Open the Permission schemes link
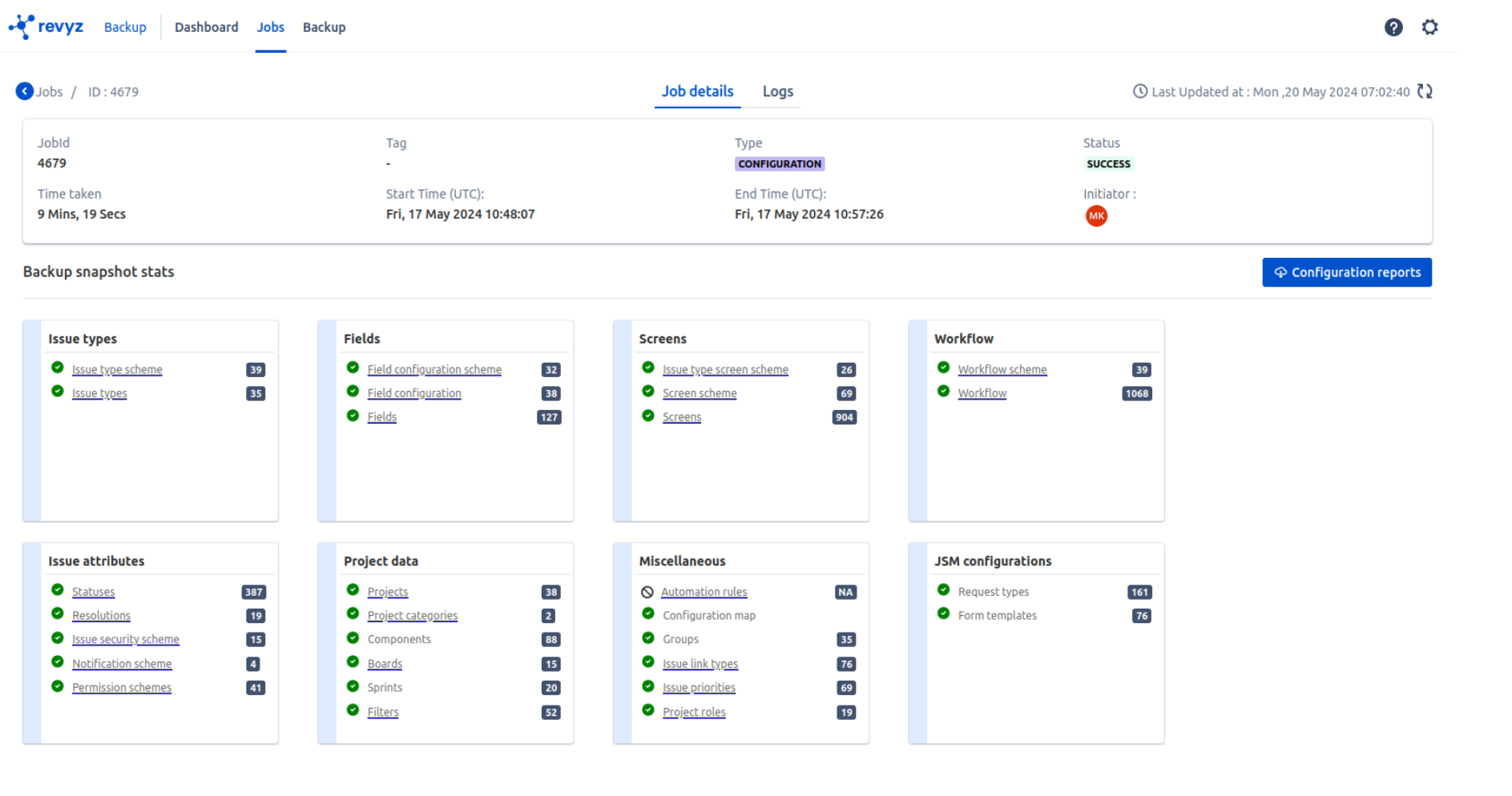The image size is (1512, 796). (x=122, y=688)
